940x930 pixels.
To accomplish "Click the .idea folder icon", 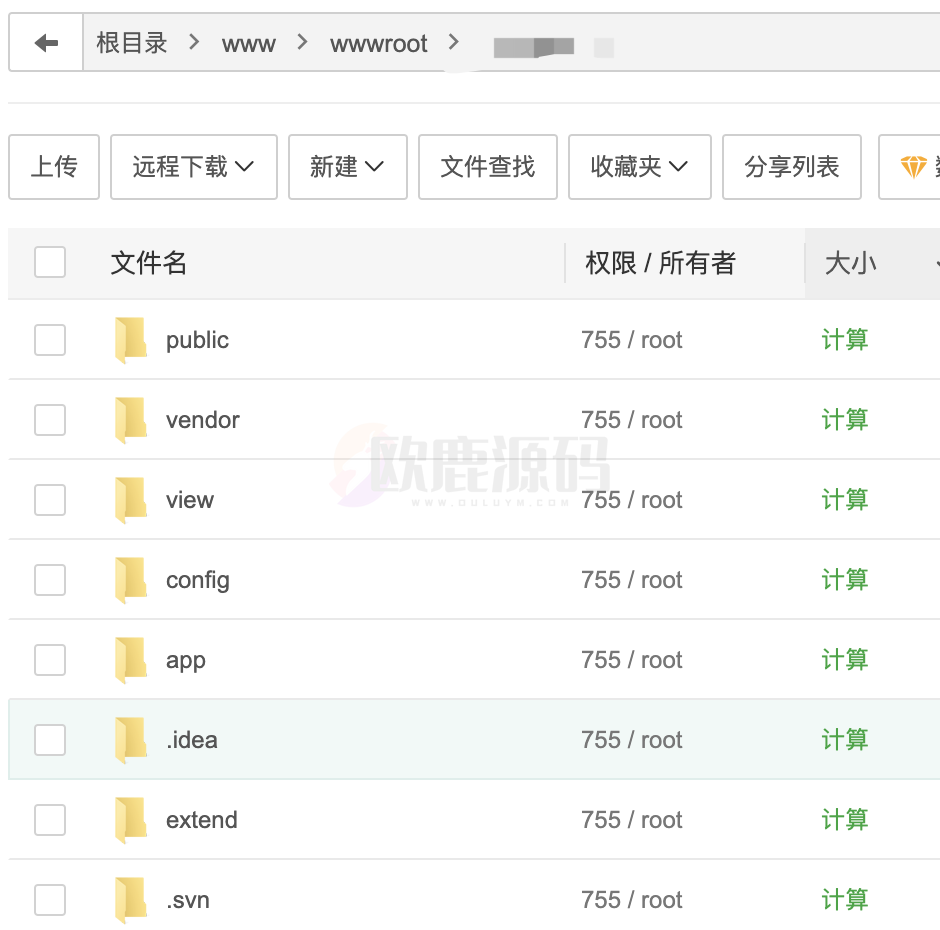I will tap(131, 740).
